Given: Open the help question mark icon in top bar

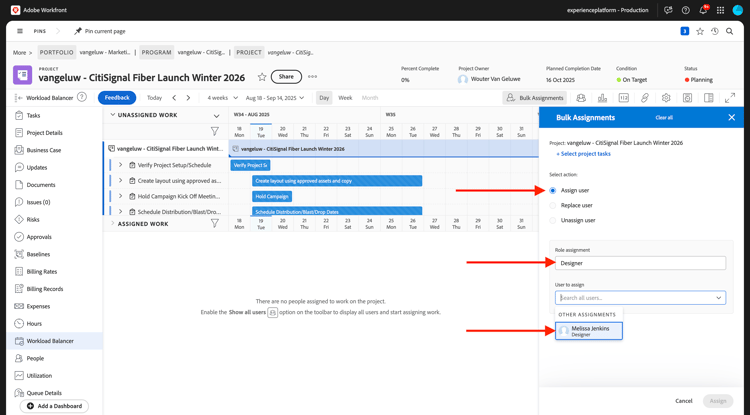Looking at the screenshot, I should click(x=685, y=10).
